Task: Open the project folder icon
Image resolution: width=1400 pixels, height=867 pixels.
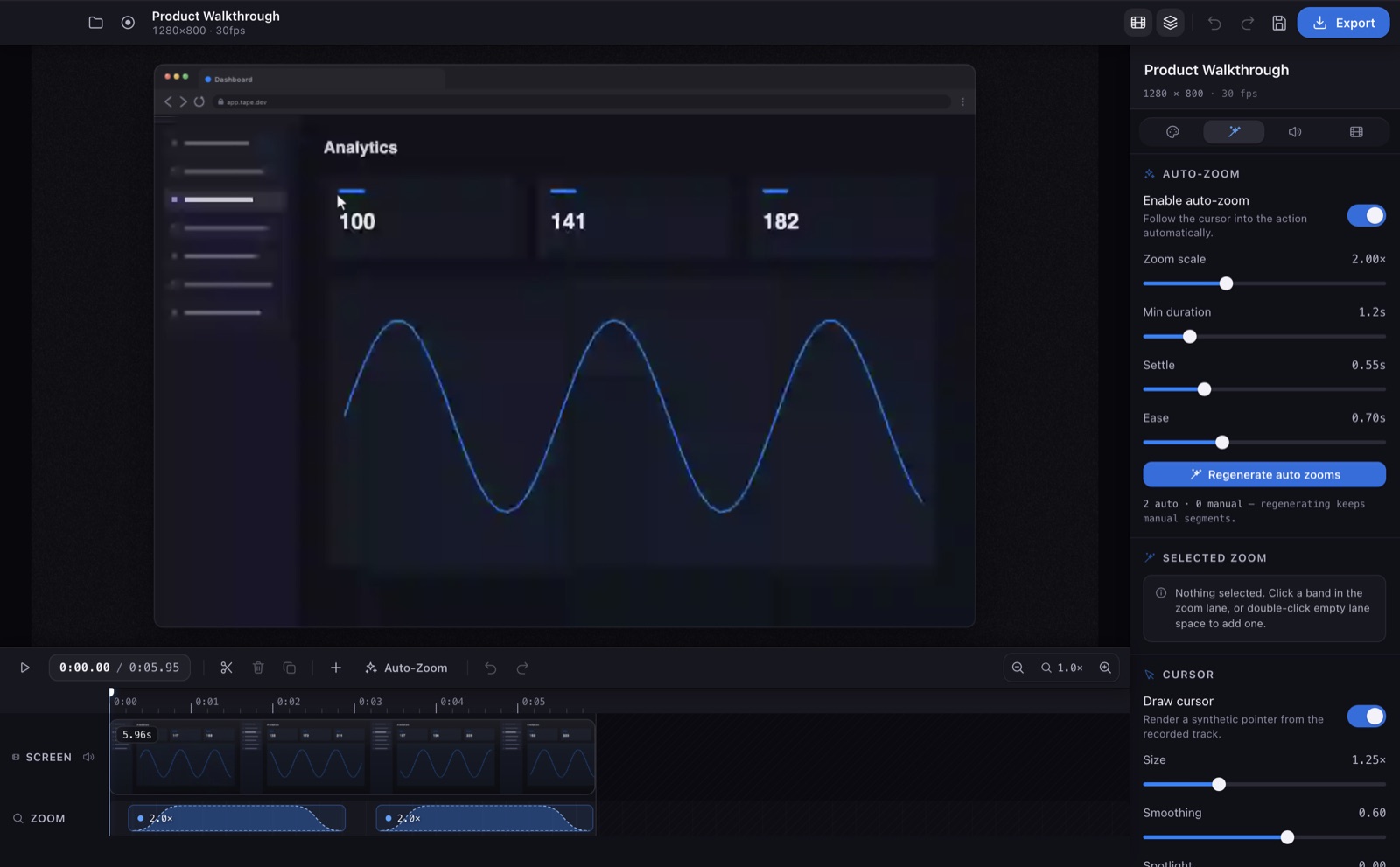Action: (96, 23)
